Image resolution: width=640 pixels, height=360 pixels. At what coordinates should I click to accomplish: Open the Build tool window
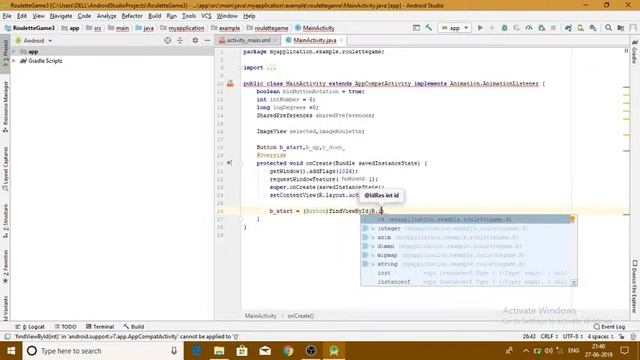(133, 327)
